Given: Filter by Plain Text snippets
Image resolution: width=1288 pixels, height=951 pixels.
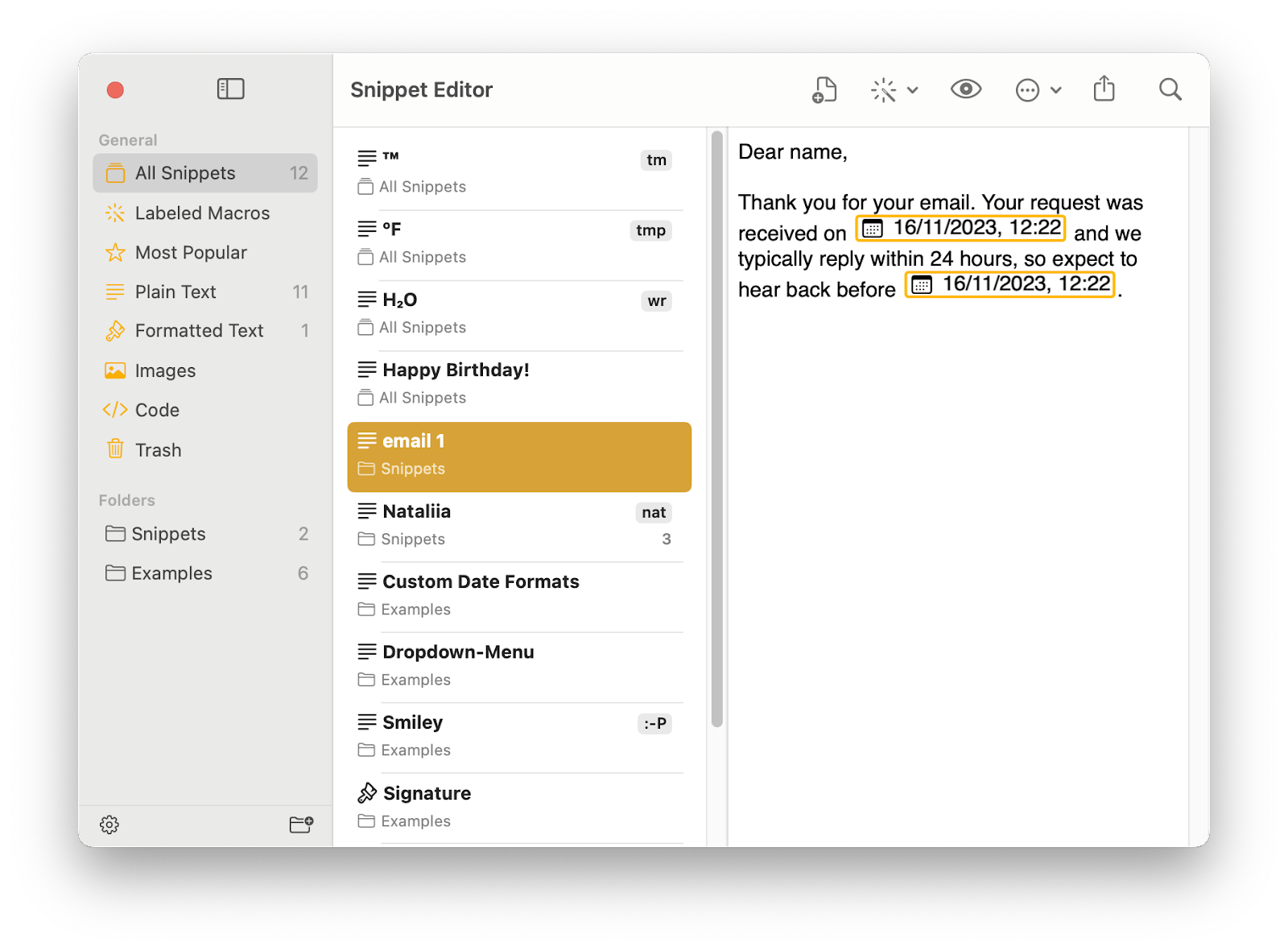Looking at the screenshot, I should [205, 292].
